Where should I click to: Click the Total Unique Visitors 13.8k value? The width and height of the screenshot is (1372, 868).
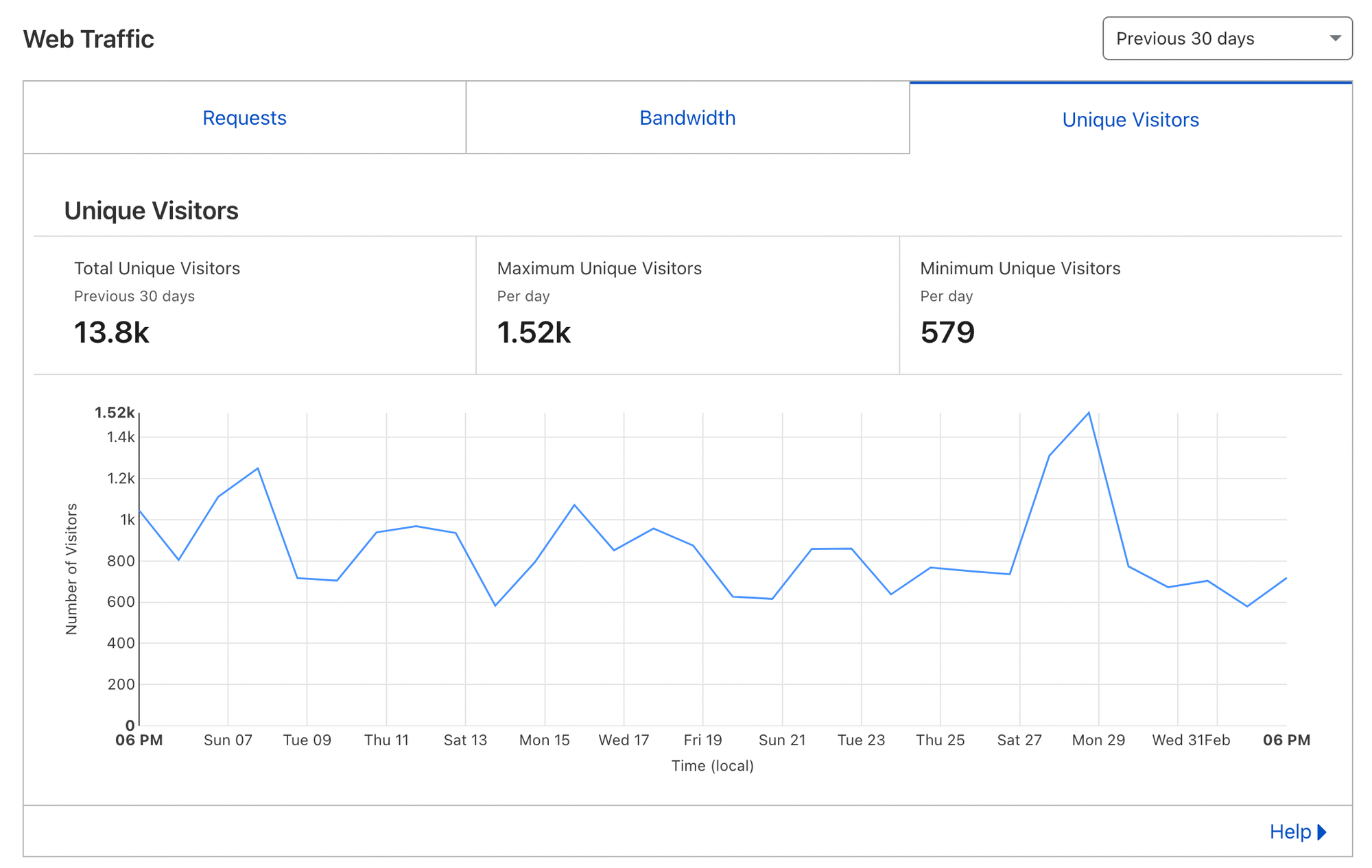(111, 333)
